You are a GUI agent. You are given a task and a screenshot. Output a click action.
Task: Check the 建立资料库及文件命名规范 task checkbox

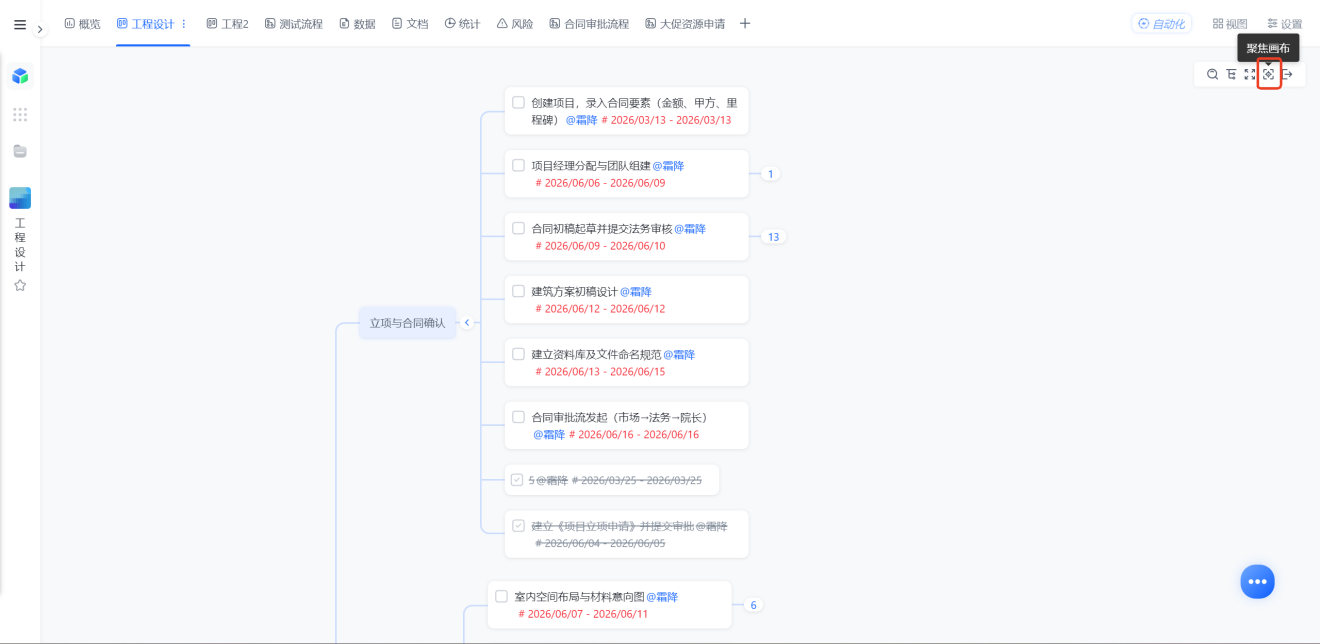click(x=518, y=354)
